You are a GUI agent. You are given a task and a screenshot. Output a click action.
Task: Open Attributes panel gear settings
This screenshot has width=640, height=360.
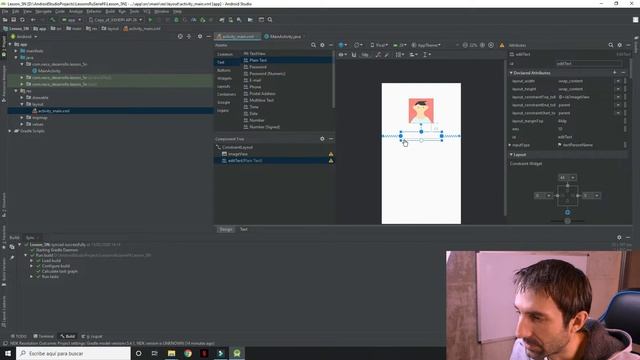[620, 45]
